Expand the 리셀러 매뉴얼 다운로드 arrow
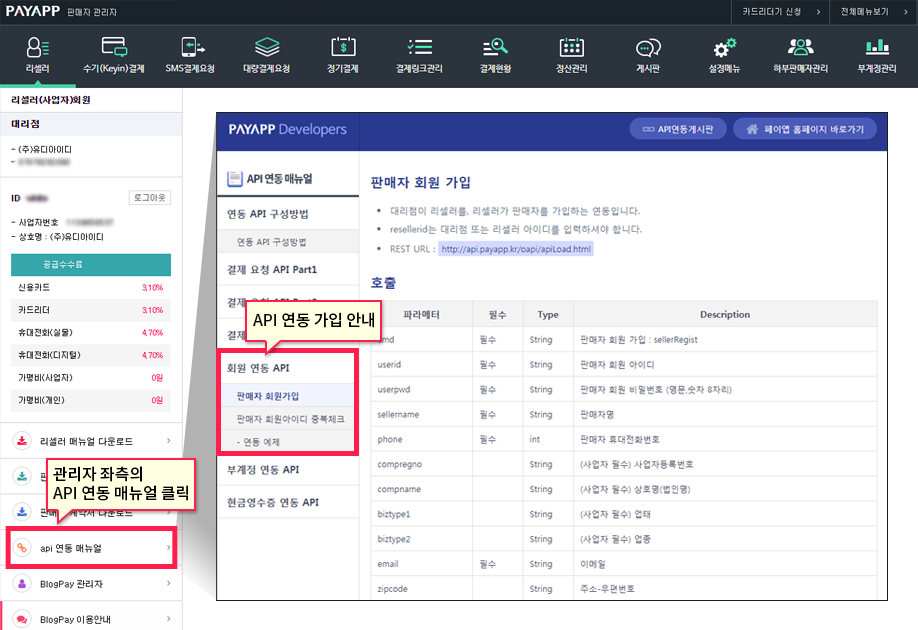The image size is (918, 630). coord(169,441)
